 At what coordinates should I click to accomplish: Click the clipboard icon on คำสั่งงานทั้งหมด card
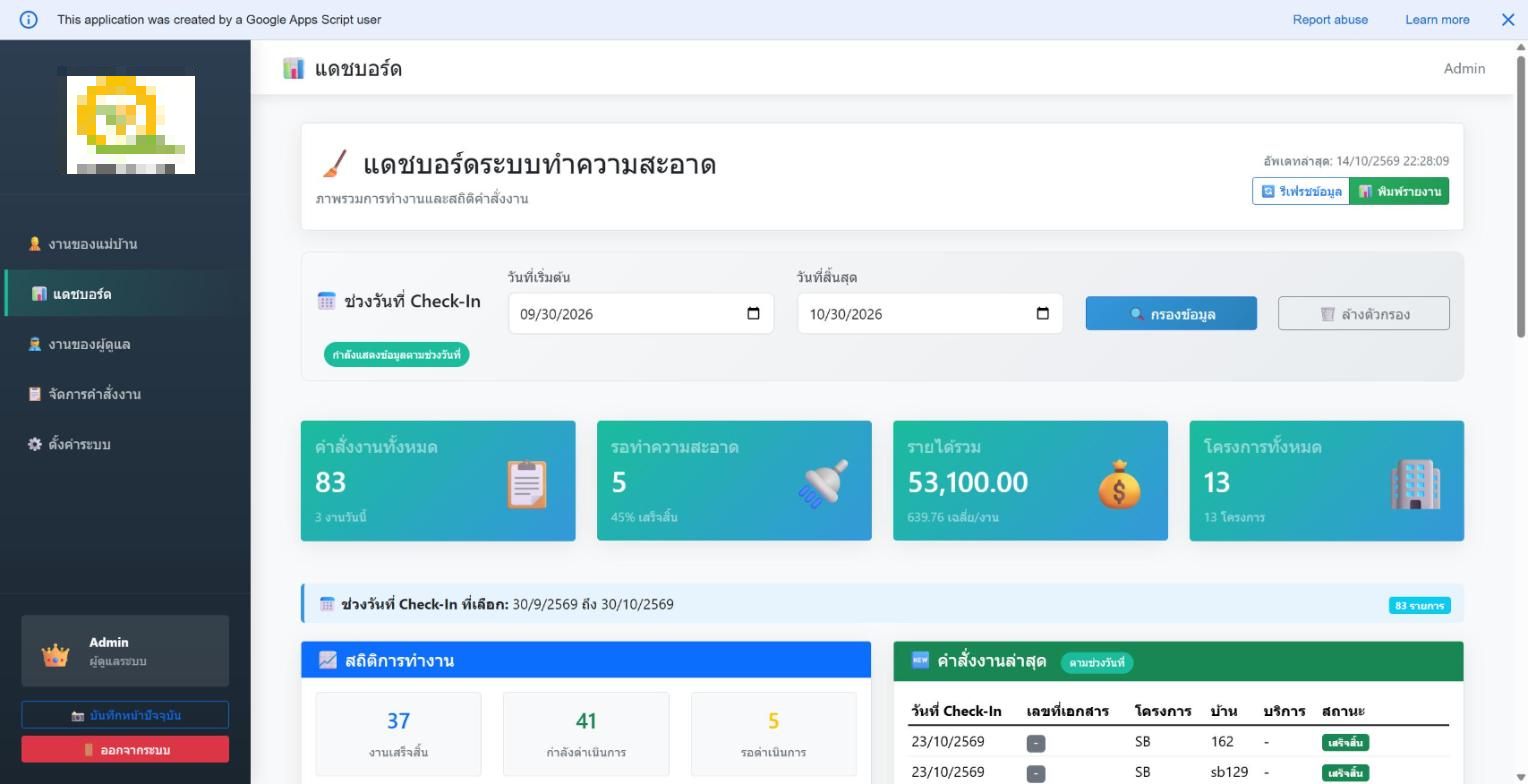tap(526, 484)
